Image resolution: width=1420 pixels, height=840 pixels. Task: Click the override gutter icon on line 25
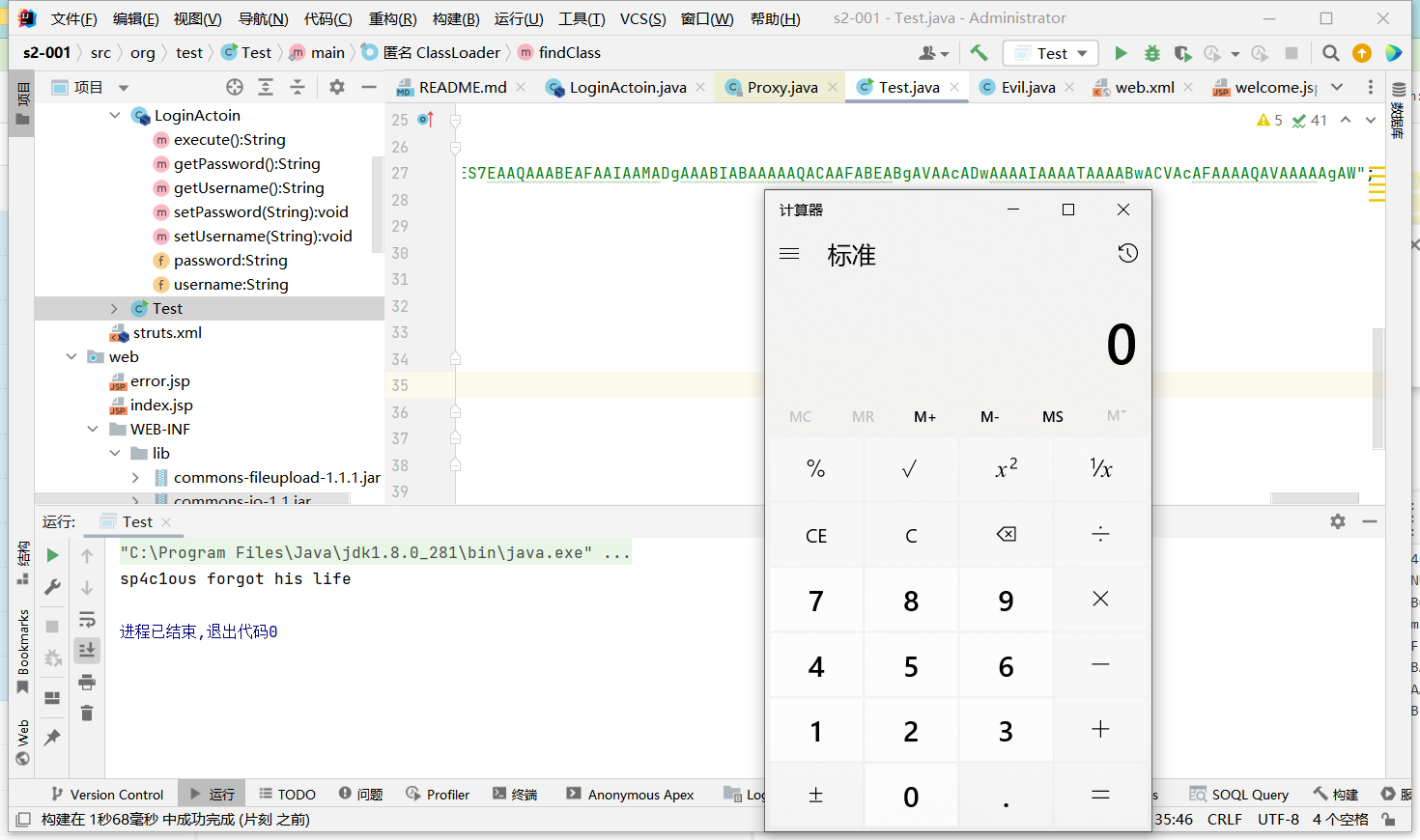pyautogui.click(x=426, y=120)
